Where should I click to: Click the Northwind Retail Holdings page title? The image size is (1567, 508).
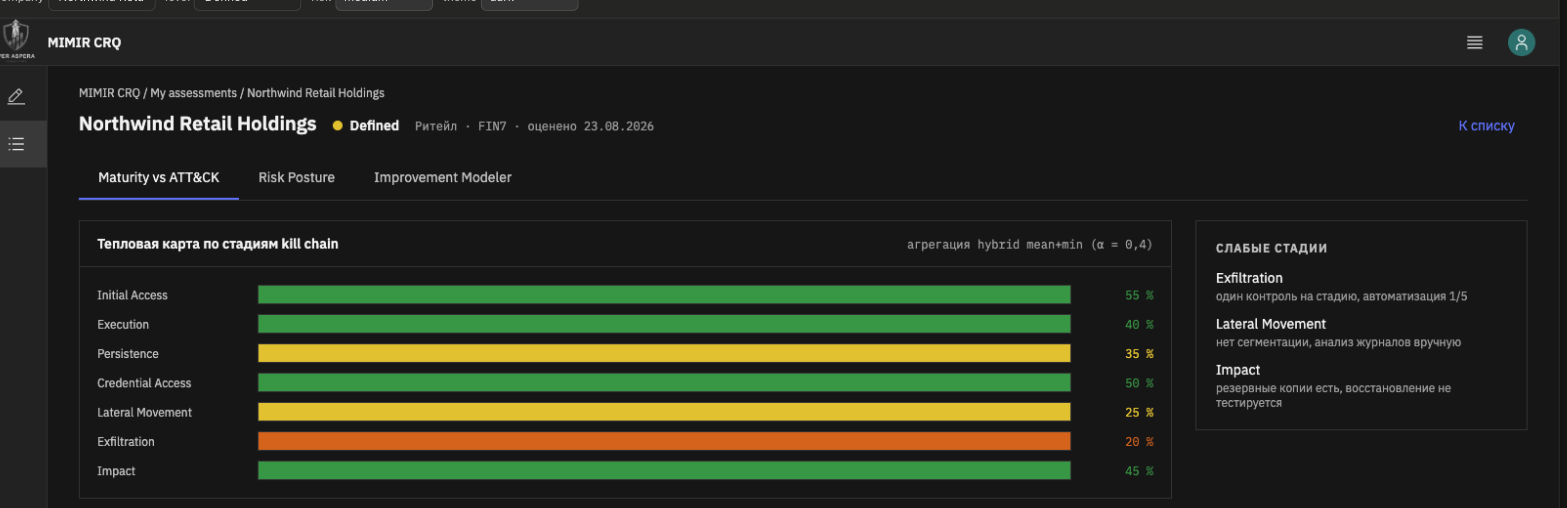[197, 124]
